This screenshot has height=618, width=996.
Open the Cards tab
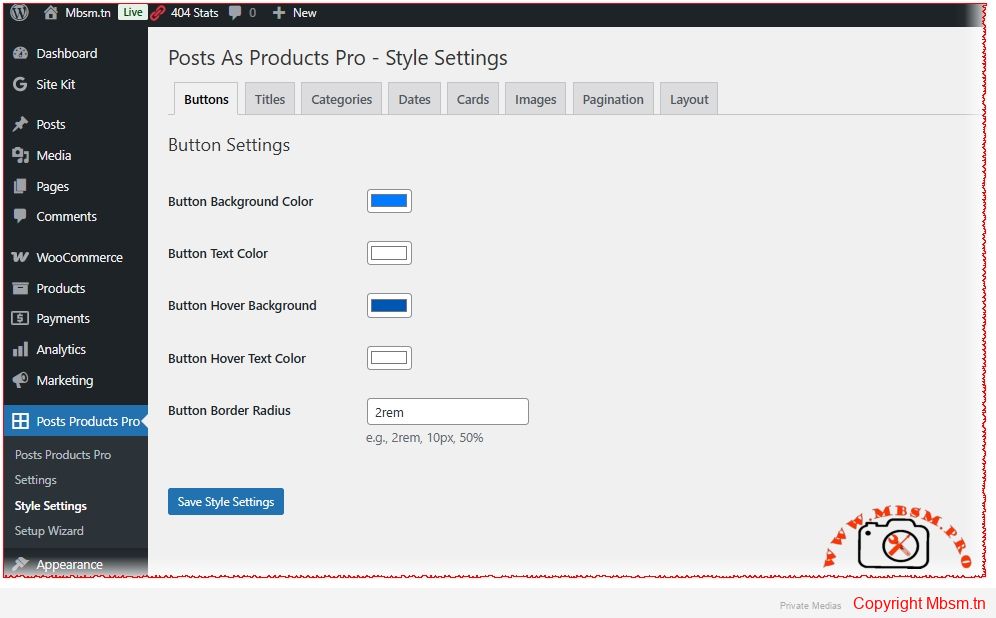(x=472, y=98)
